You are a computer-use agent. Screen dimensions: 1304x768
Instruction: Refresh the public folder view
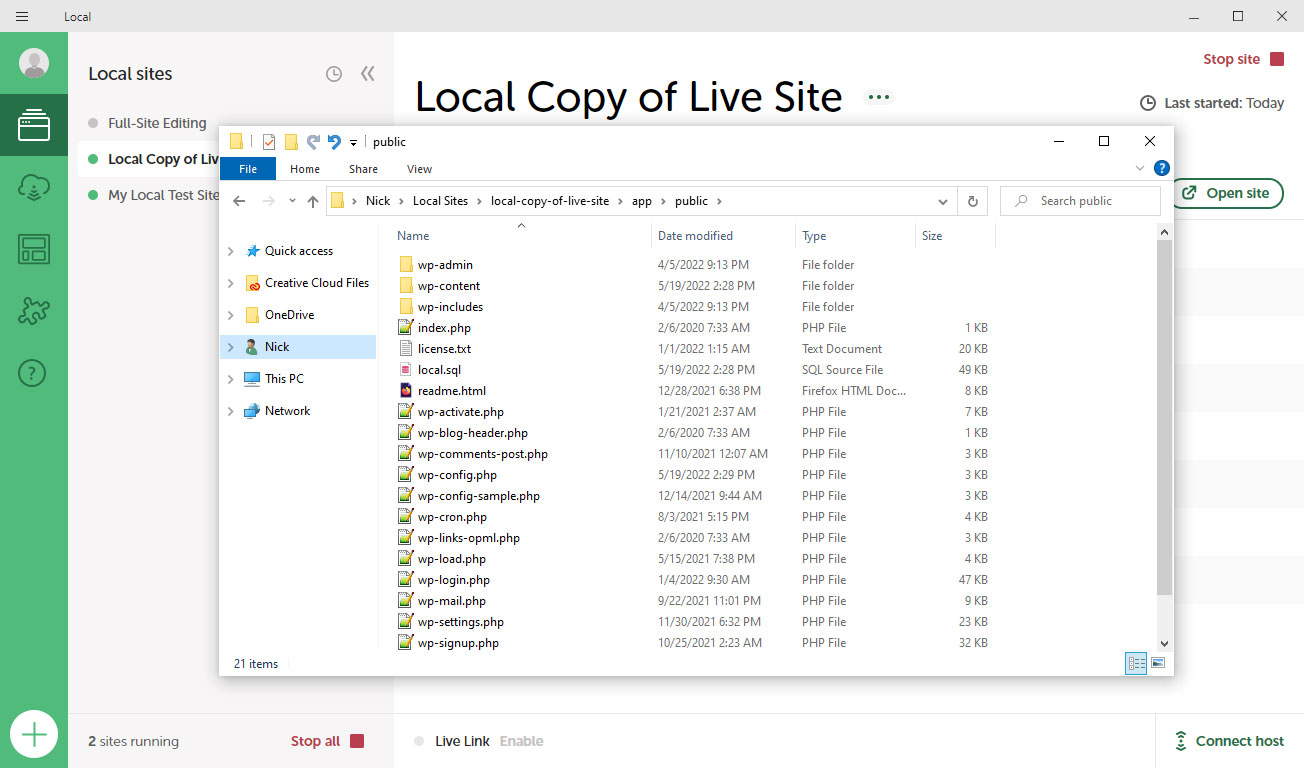pyautogui.click(x=972, y=201)
